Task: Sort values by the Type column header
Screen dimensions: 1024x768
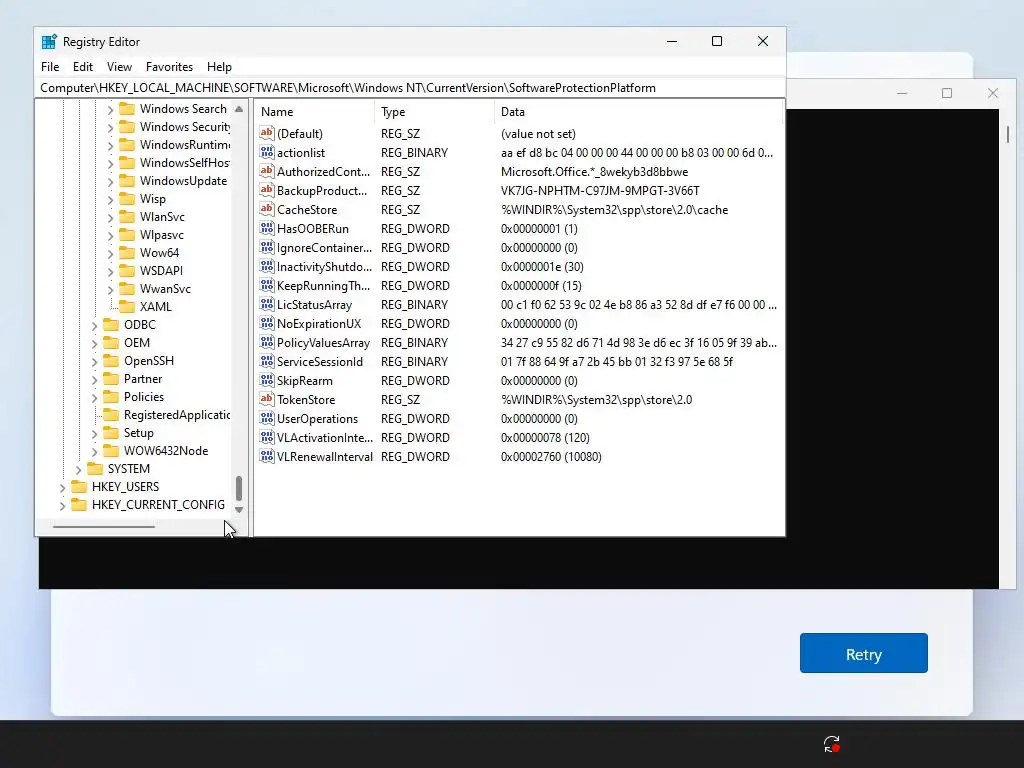Action: (434, 112)
